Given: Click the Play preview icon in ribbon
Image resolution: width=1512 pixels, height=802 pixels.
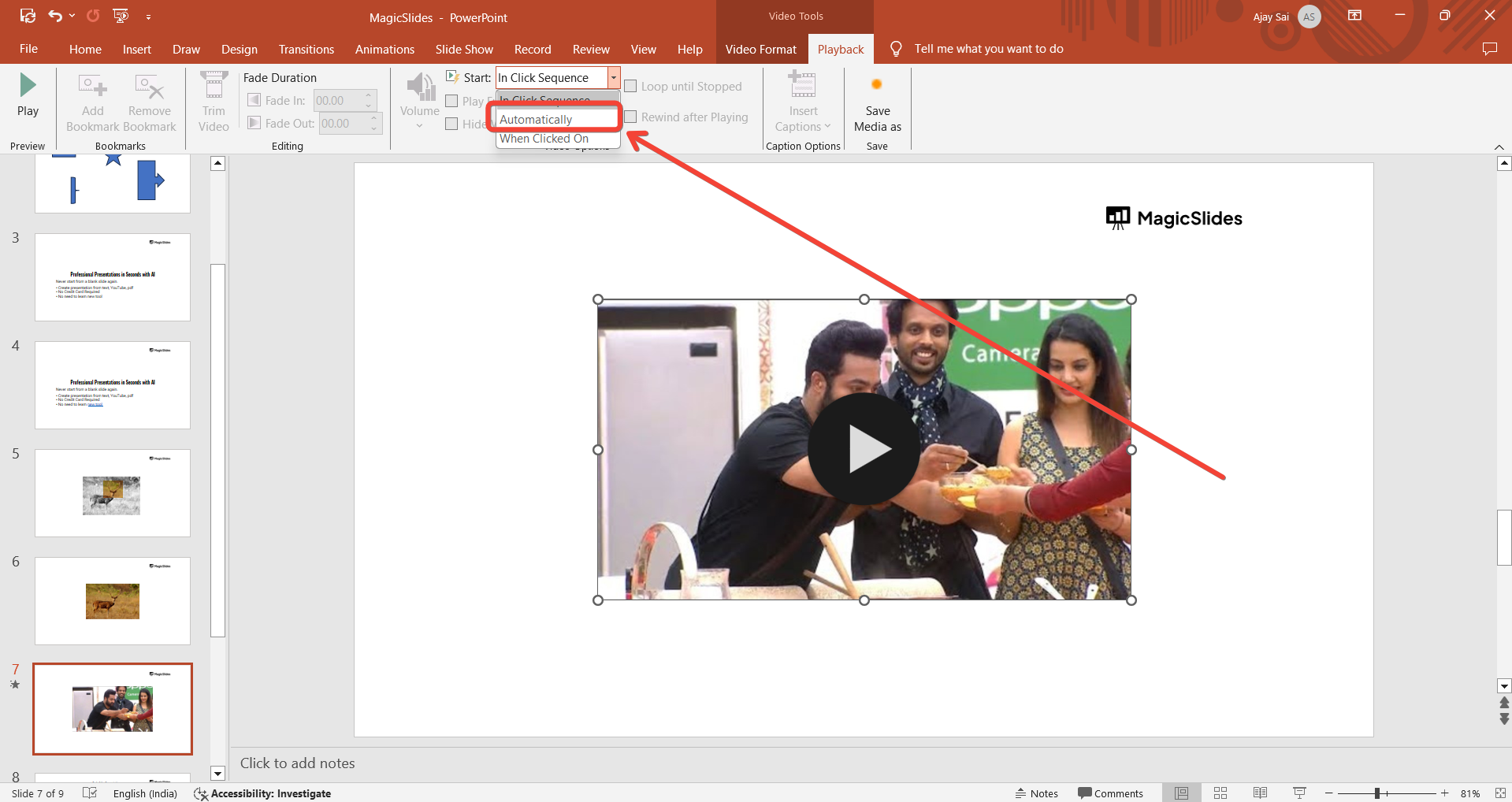Looking at the screenshot, I should 28,85.
